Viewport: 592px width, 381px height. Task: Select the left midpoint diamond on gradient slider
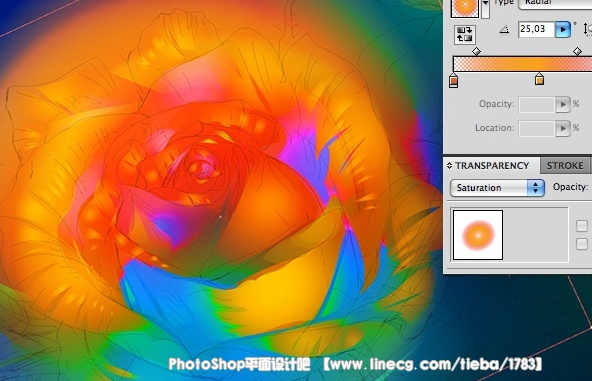pos(476,51)
